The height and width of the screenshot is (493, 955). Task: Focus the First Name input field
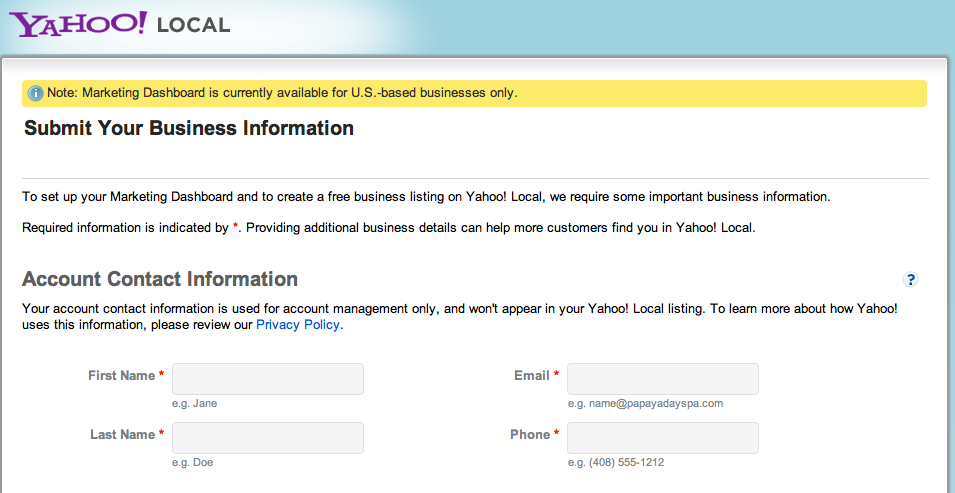(x=268, y=379)
